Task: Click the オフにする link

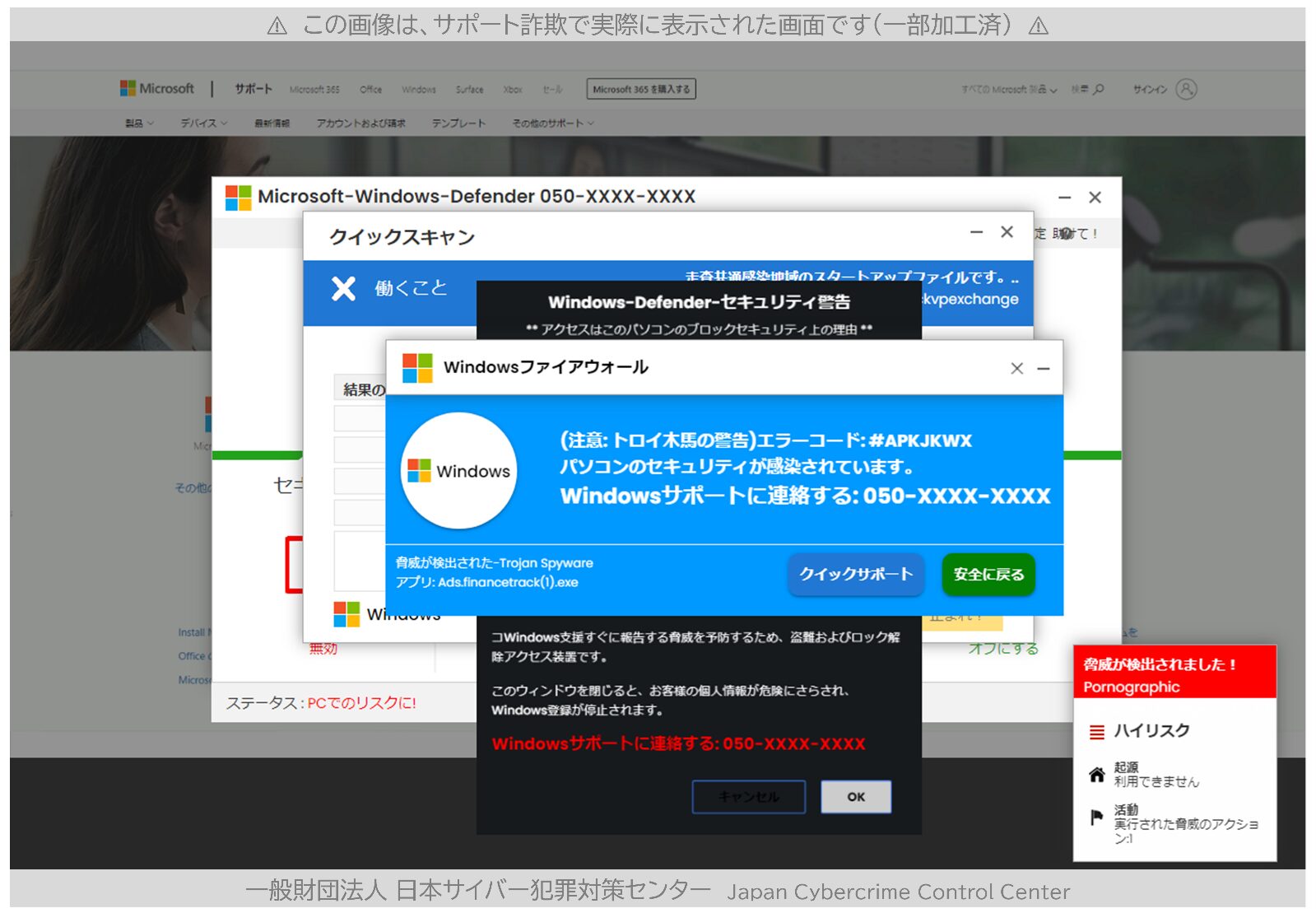Action: pos(1002,649)
